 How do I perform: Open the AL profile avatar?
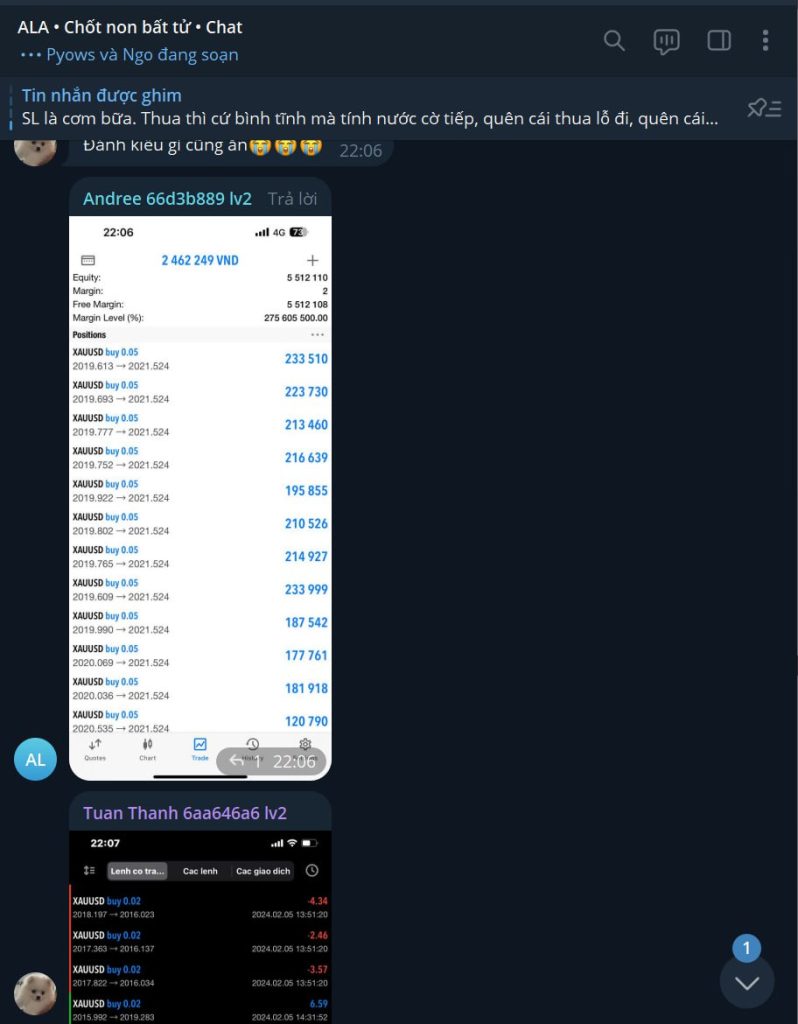pyautogui.click(x=35, y=760)
